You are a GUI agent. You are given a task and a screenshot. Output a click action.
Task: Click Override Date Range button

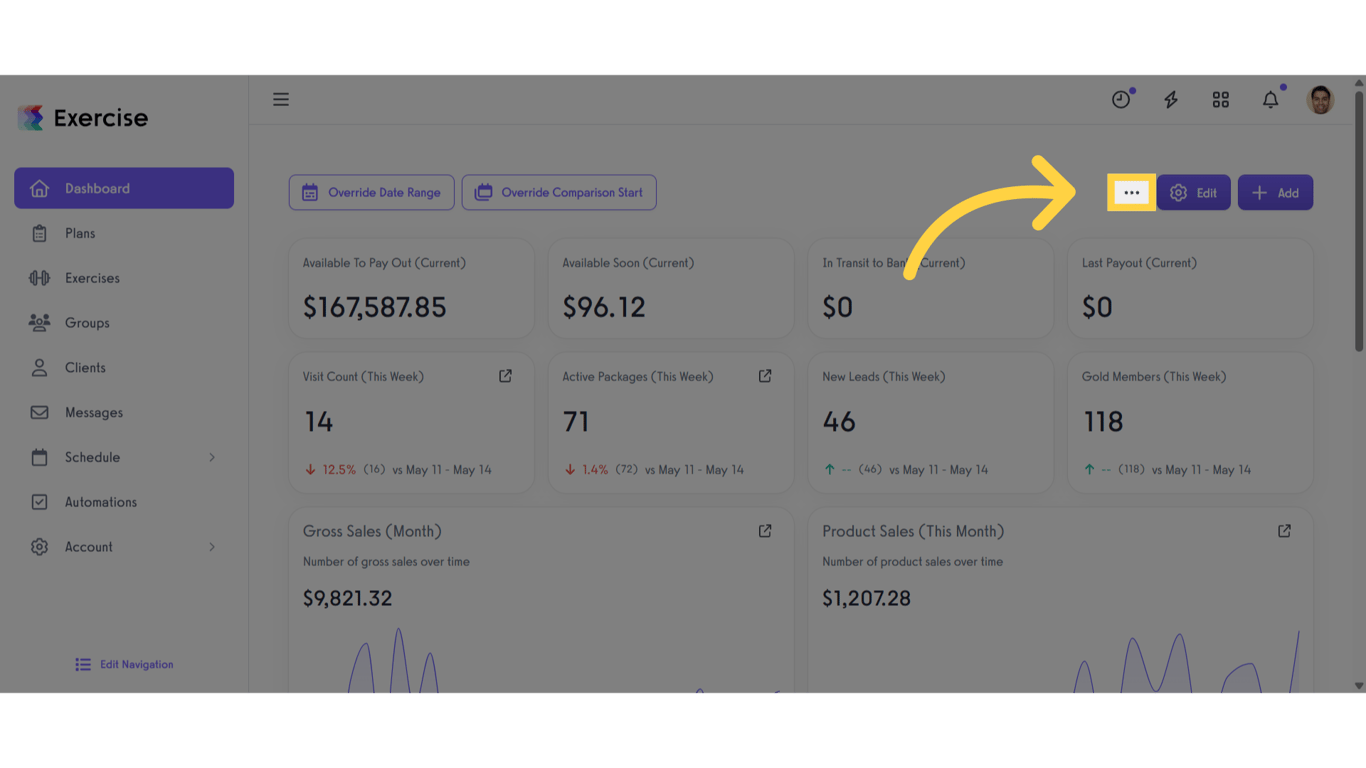(x=372, y=192)
